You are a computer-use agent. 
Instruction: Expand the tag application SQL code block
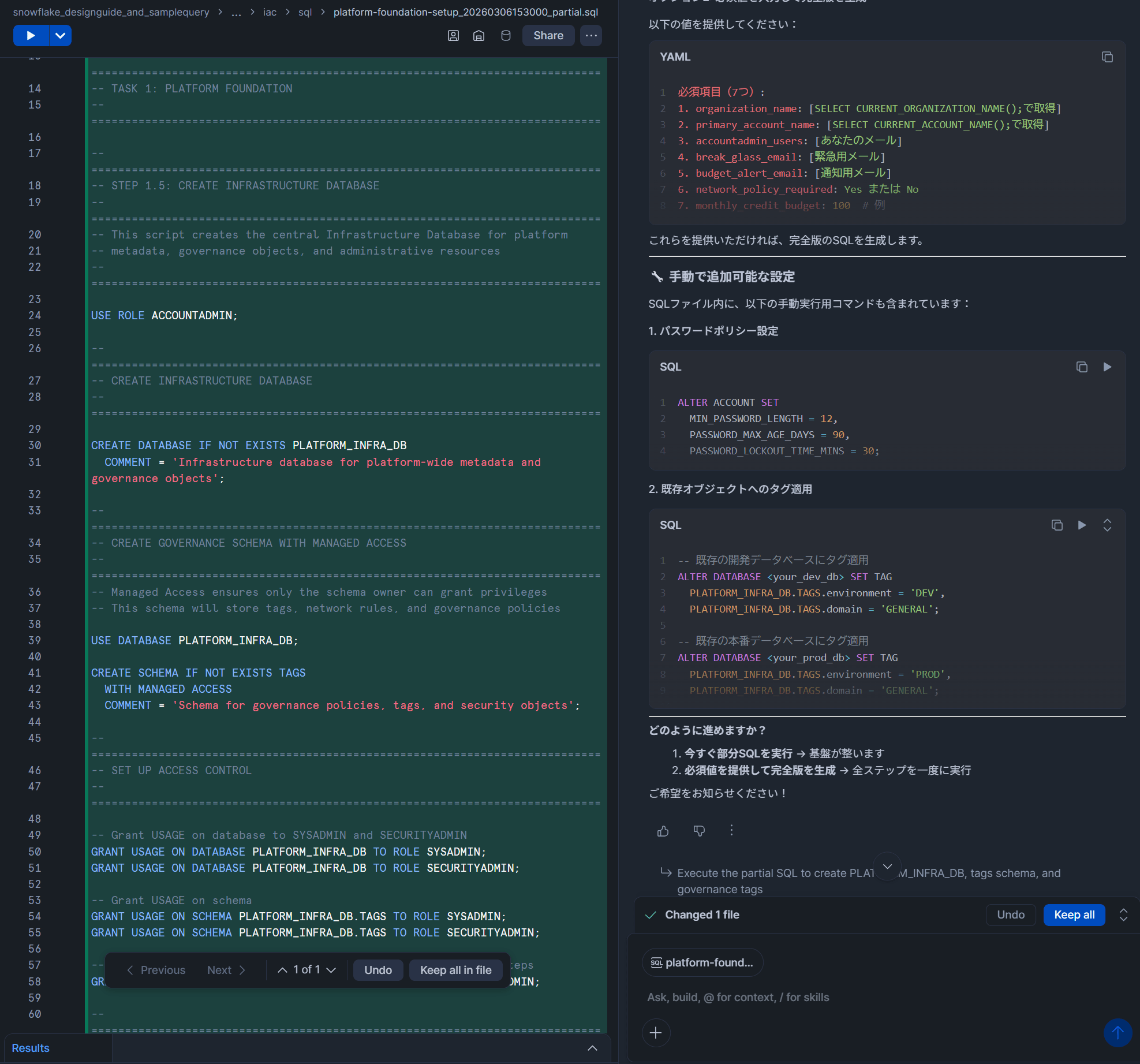(1107, 525)
